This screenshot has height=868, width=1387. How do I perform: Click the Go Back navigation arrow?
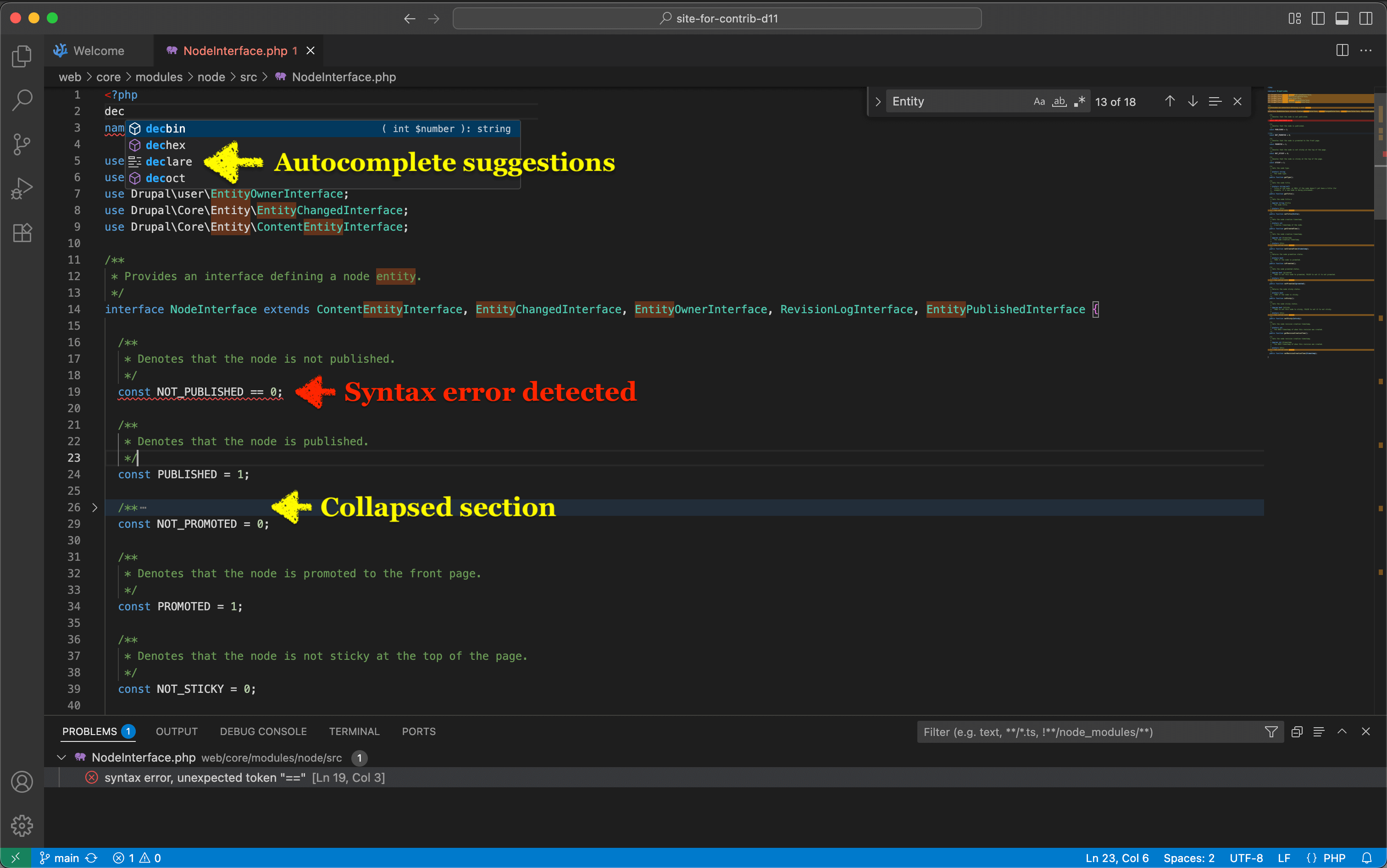tap(409, 18)
